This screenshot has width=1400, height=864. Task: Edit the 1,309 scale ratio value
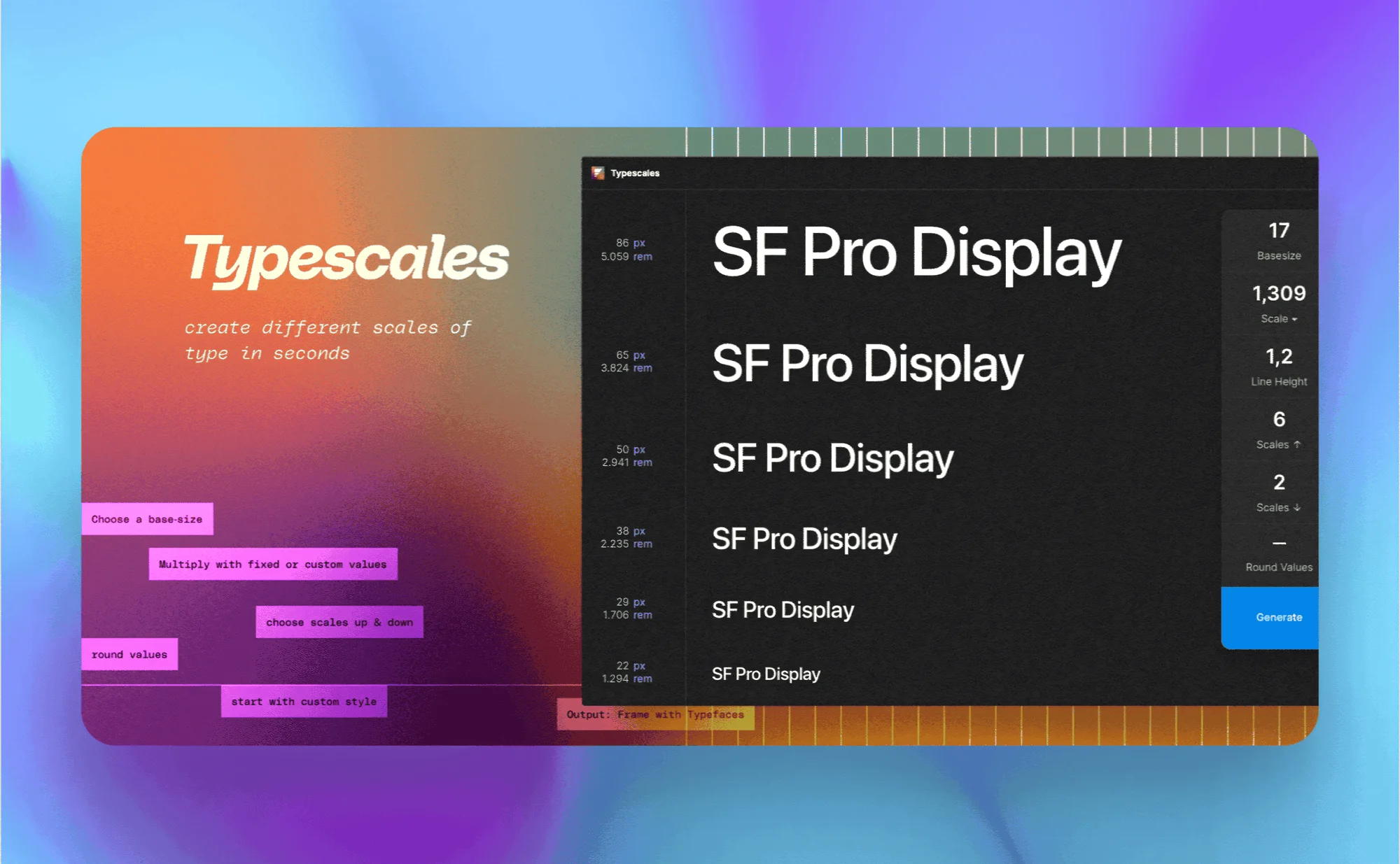tap(1279, 293)
